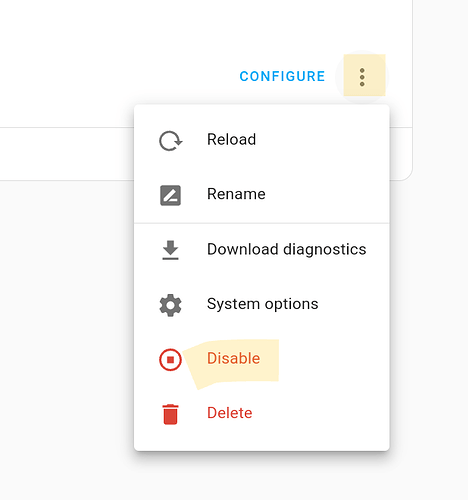Click the pencil Rename icon

coord(170,195)
